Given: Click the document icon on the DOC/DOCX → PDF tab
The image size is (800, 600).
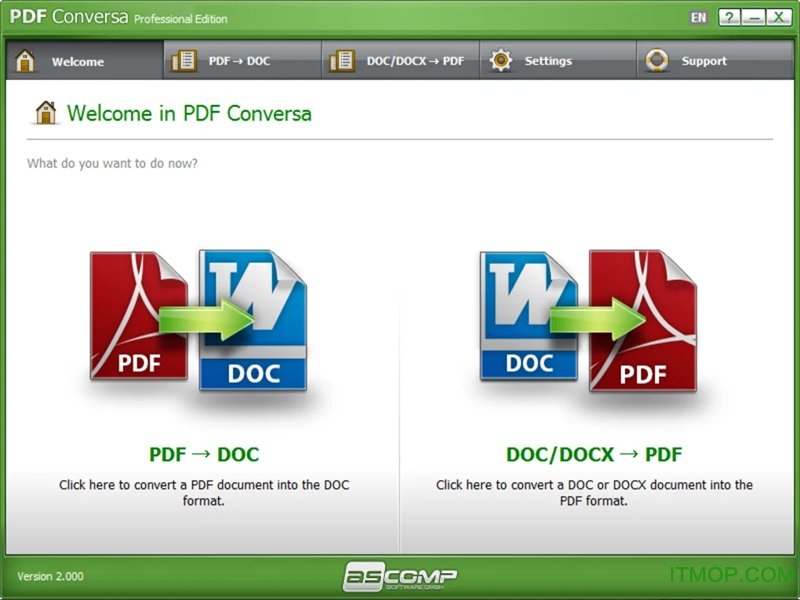Looking at the screenshot, I should click(x=340, y=60).
